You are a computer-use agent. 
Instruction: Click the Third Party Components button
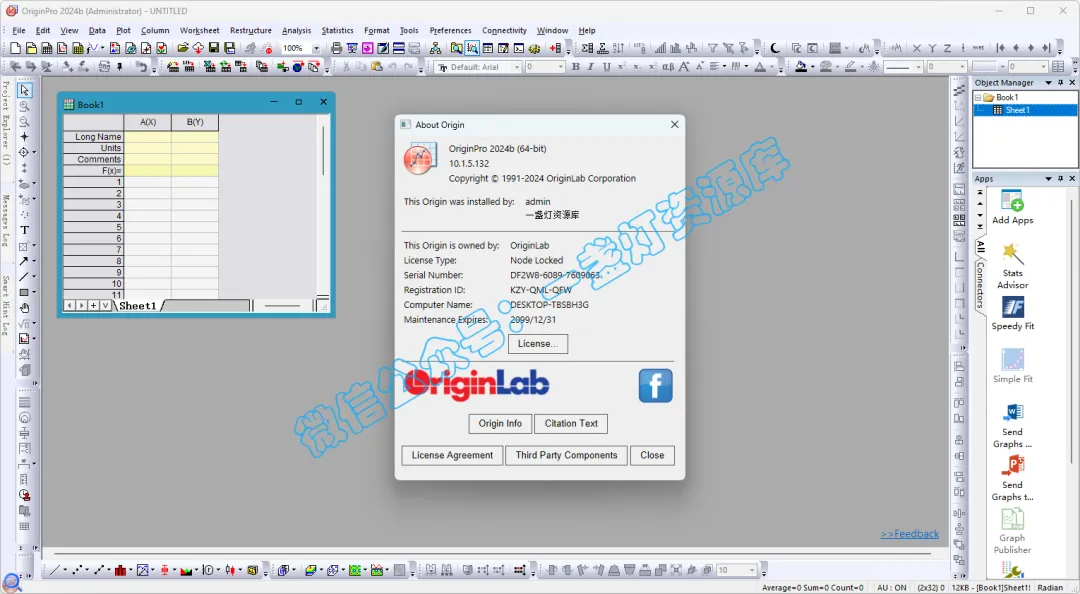click(566, 455)
